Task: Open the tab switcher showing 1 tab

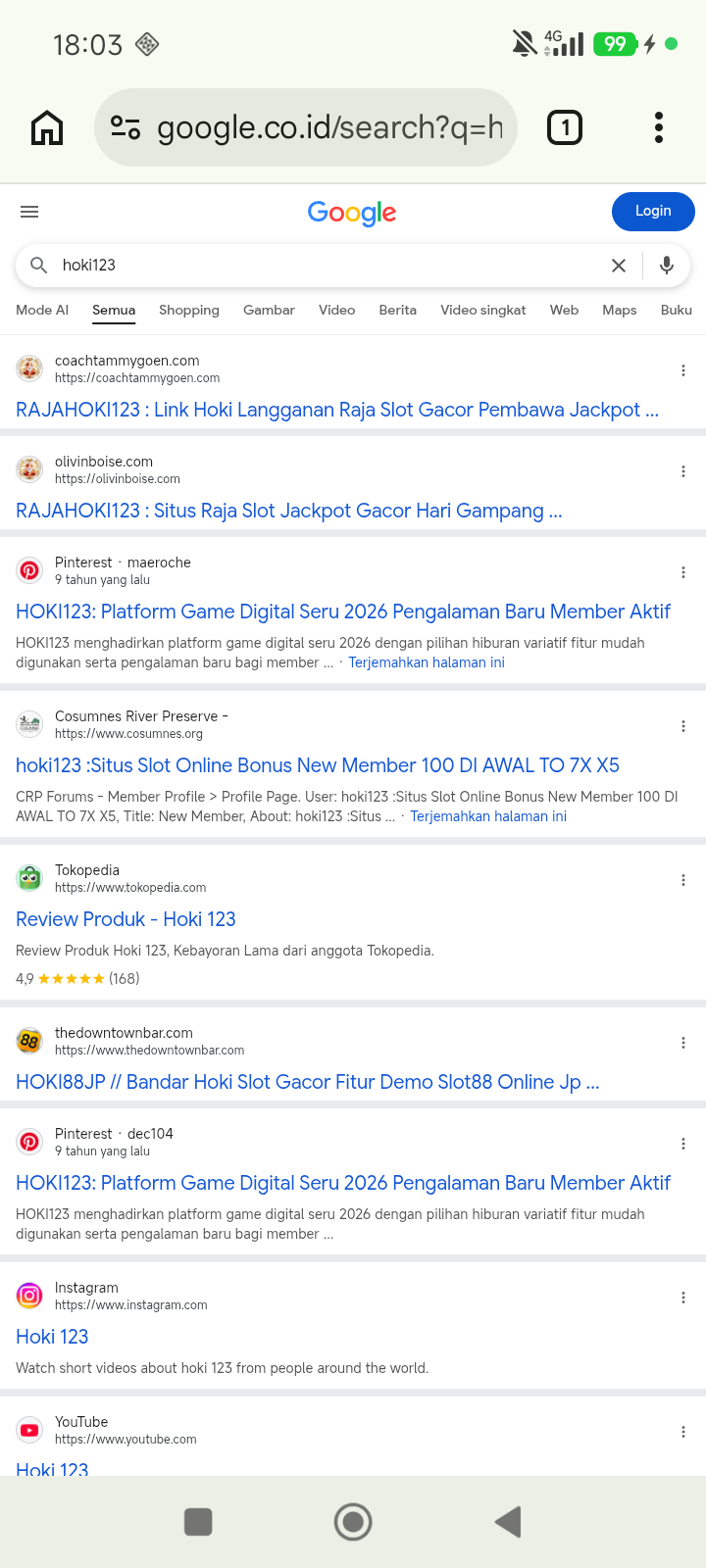Action: point(564,127)
